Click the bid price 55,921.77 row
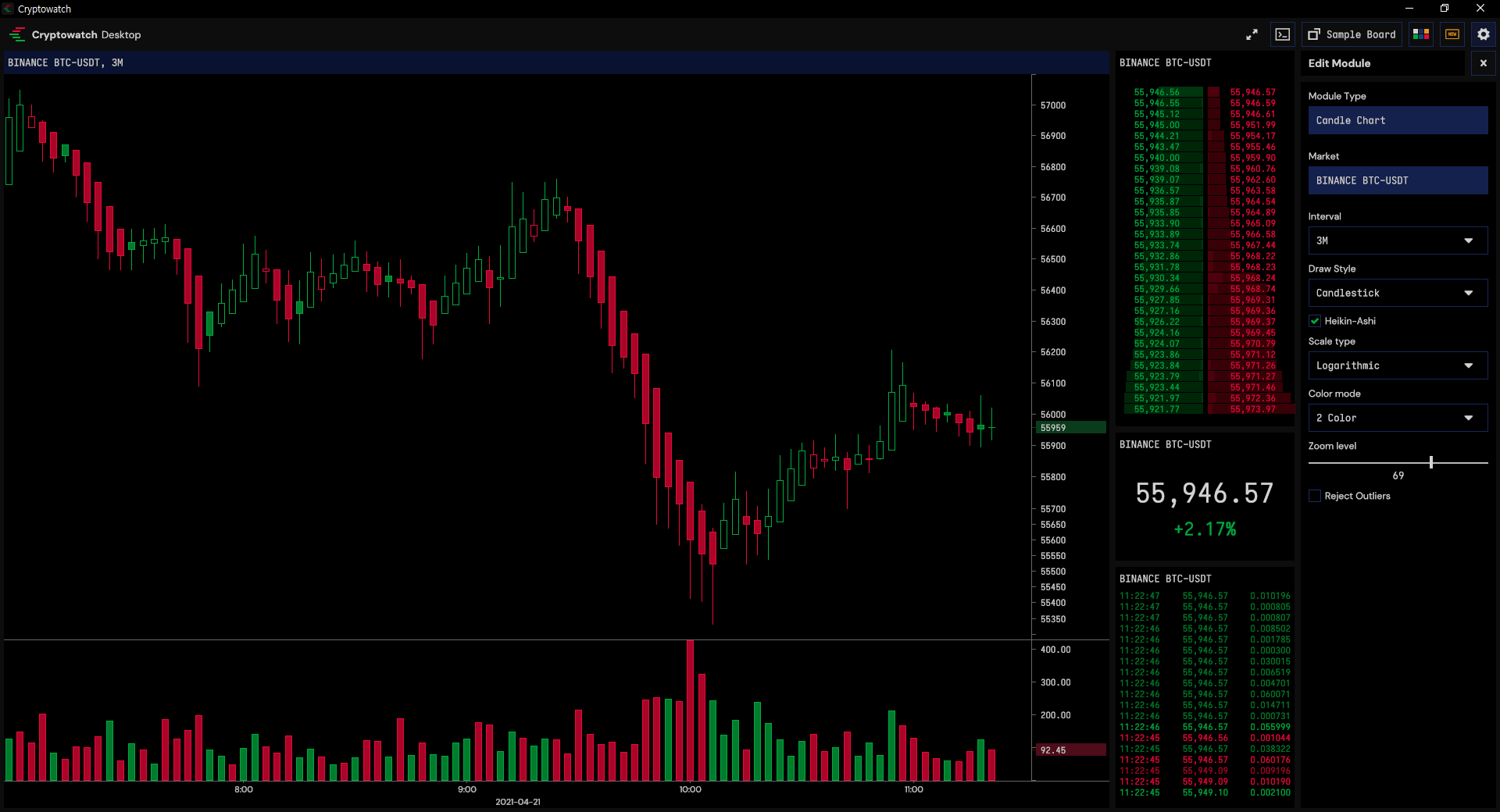This screenshot has height=812, width=1500. click(x=1157, y=409)
